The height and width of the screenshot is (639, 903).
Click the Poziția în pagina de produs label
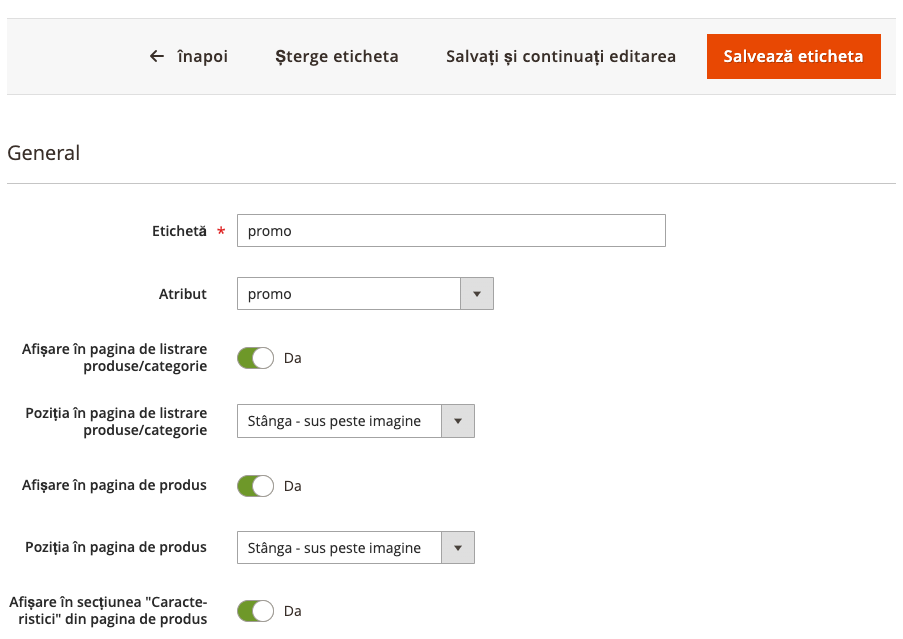pos(116,547)
